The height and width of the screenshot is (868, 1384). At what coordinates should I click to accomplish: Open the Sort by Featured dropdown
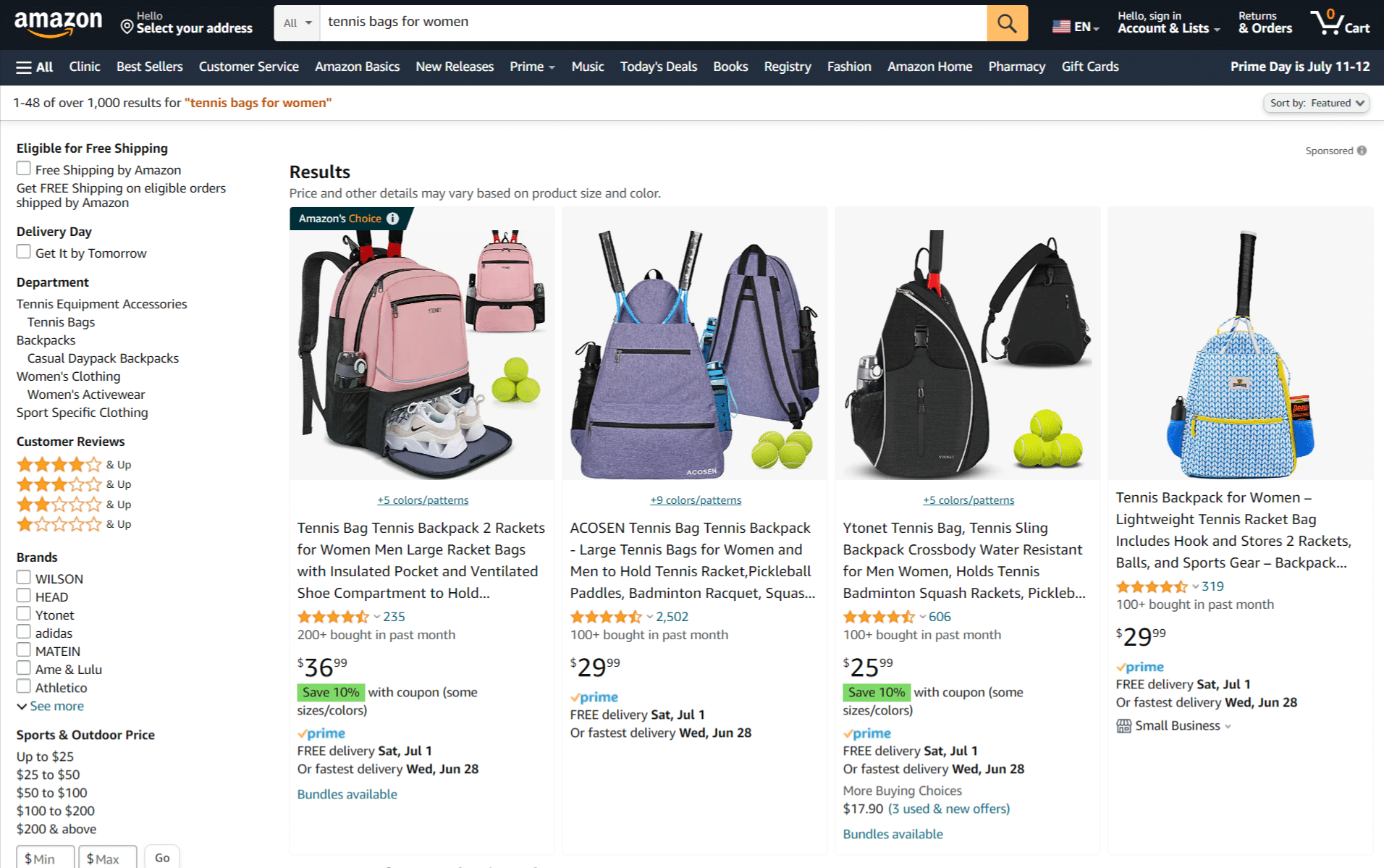point(1316,103)
